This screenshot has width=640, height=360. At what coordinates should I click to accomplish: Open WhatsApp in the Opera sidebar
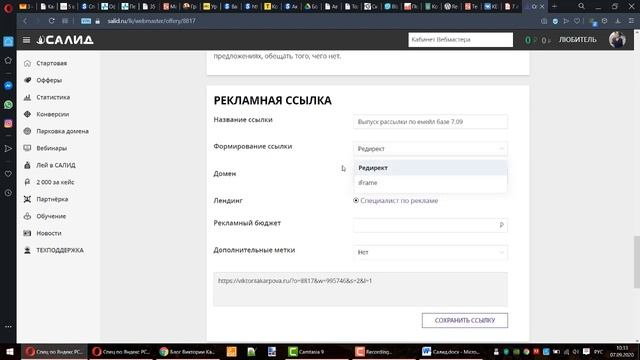8,105
